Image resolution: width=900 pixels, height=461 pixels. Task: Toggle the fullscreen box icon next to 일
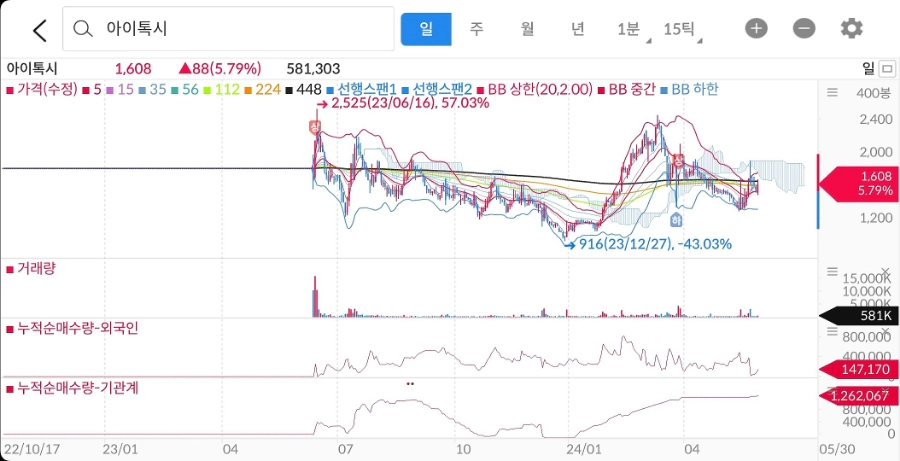(887, 69)
